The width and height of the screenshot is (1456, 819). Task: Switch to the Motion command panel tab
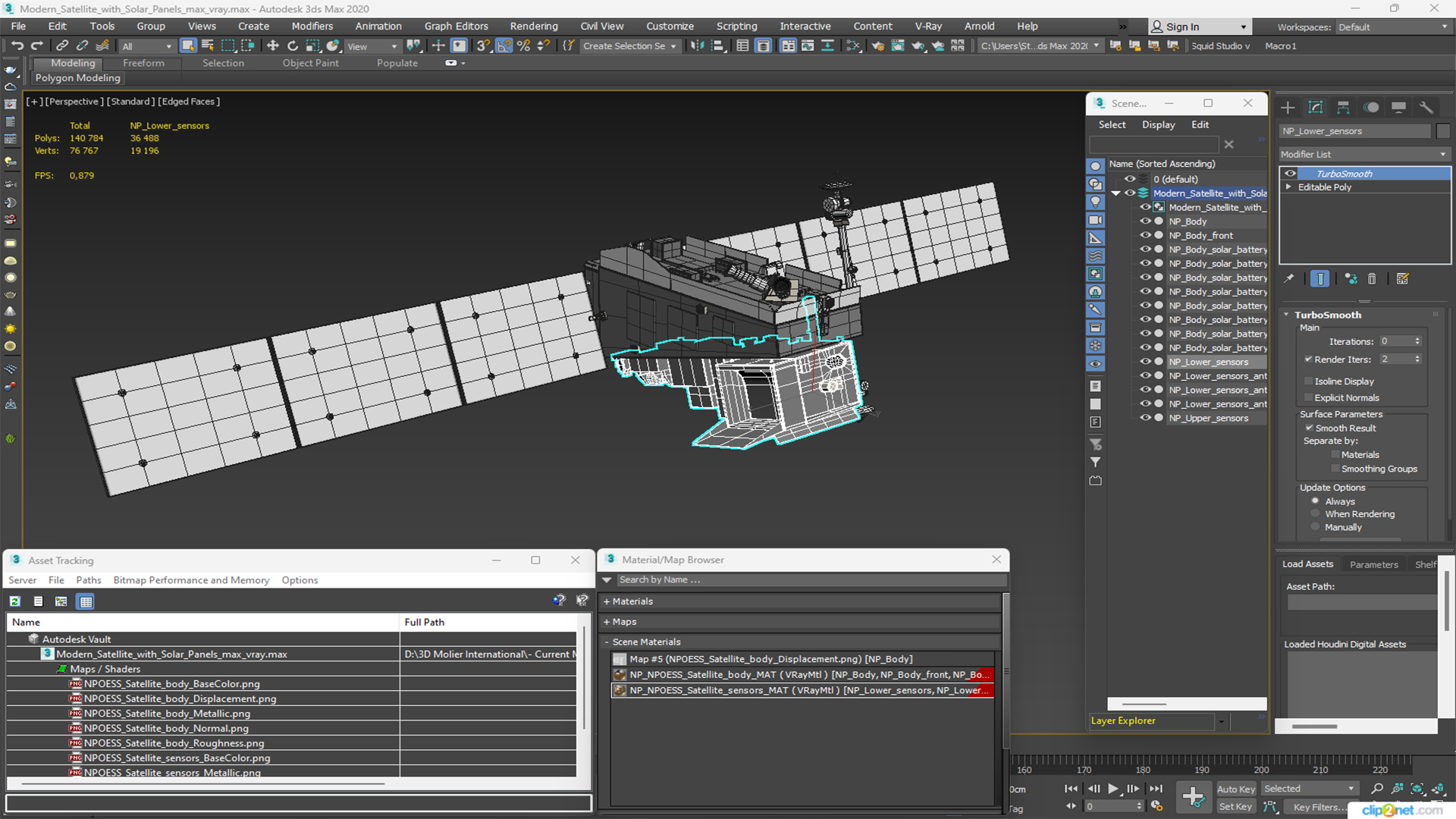(1371, 108)
